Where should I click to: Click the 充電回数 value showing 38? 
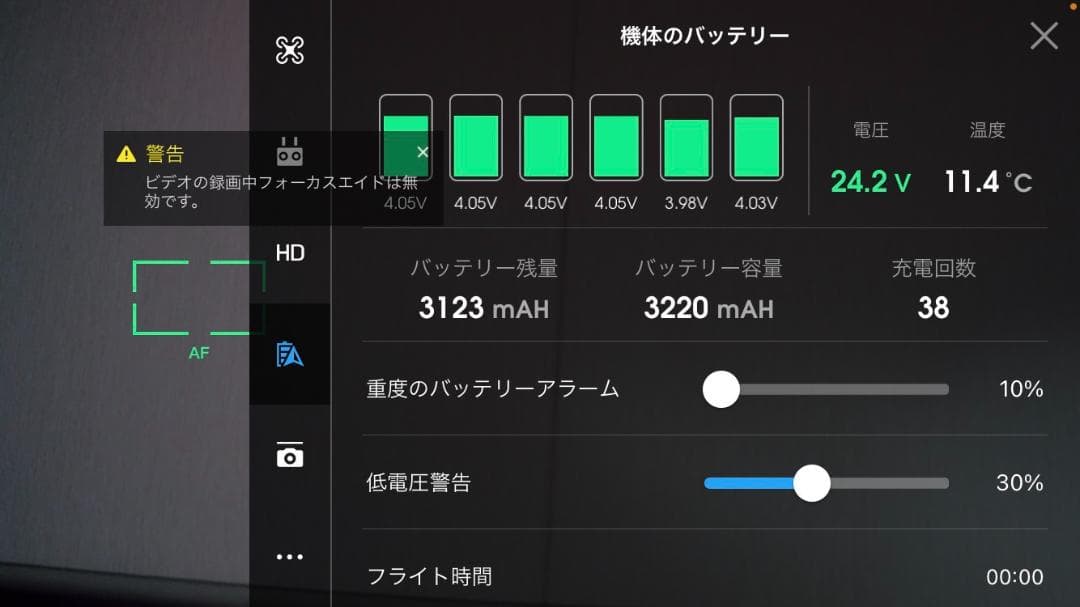(933, 309)
